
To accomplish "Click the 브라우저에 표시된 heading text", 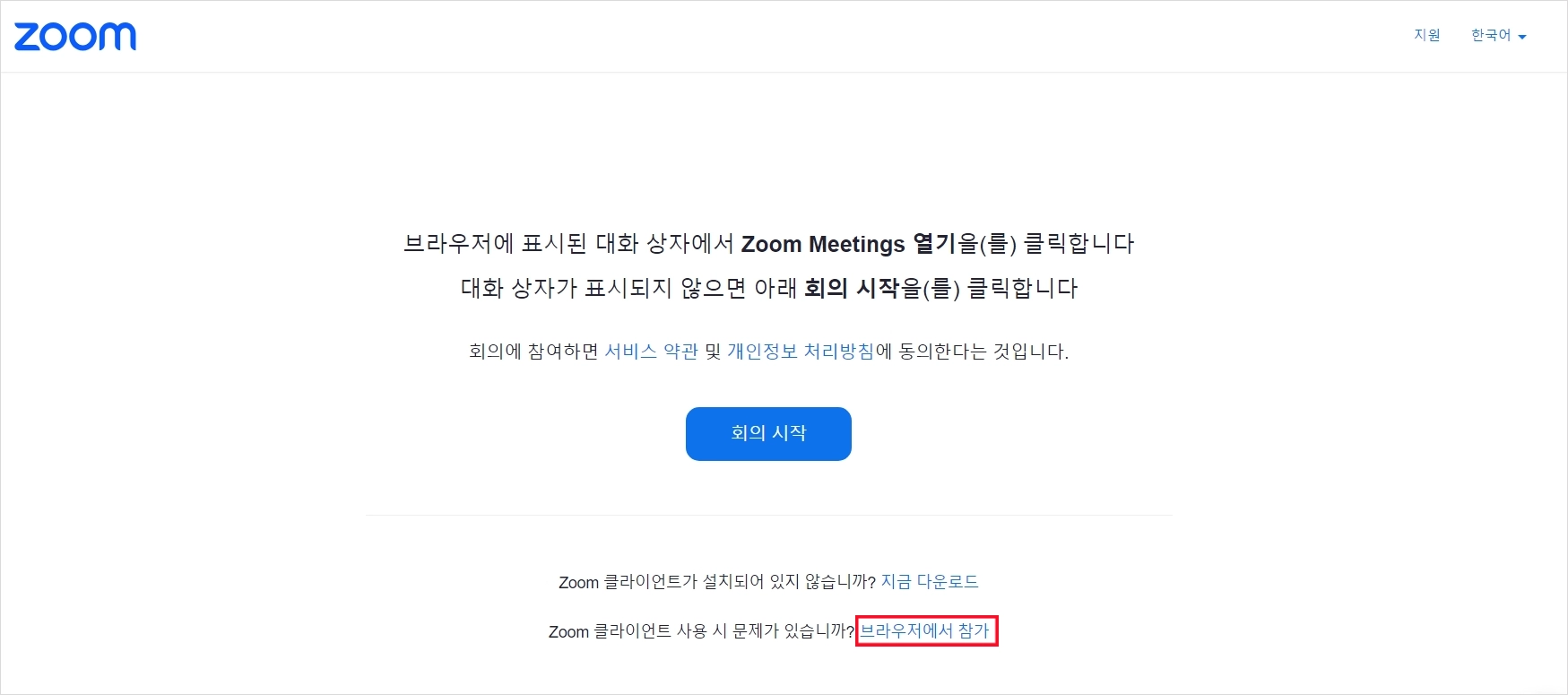I will [495, 244].
